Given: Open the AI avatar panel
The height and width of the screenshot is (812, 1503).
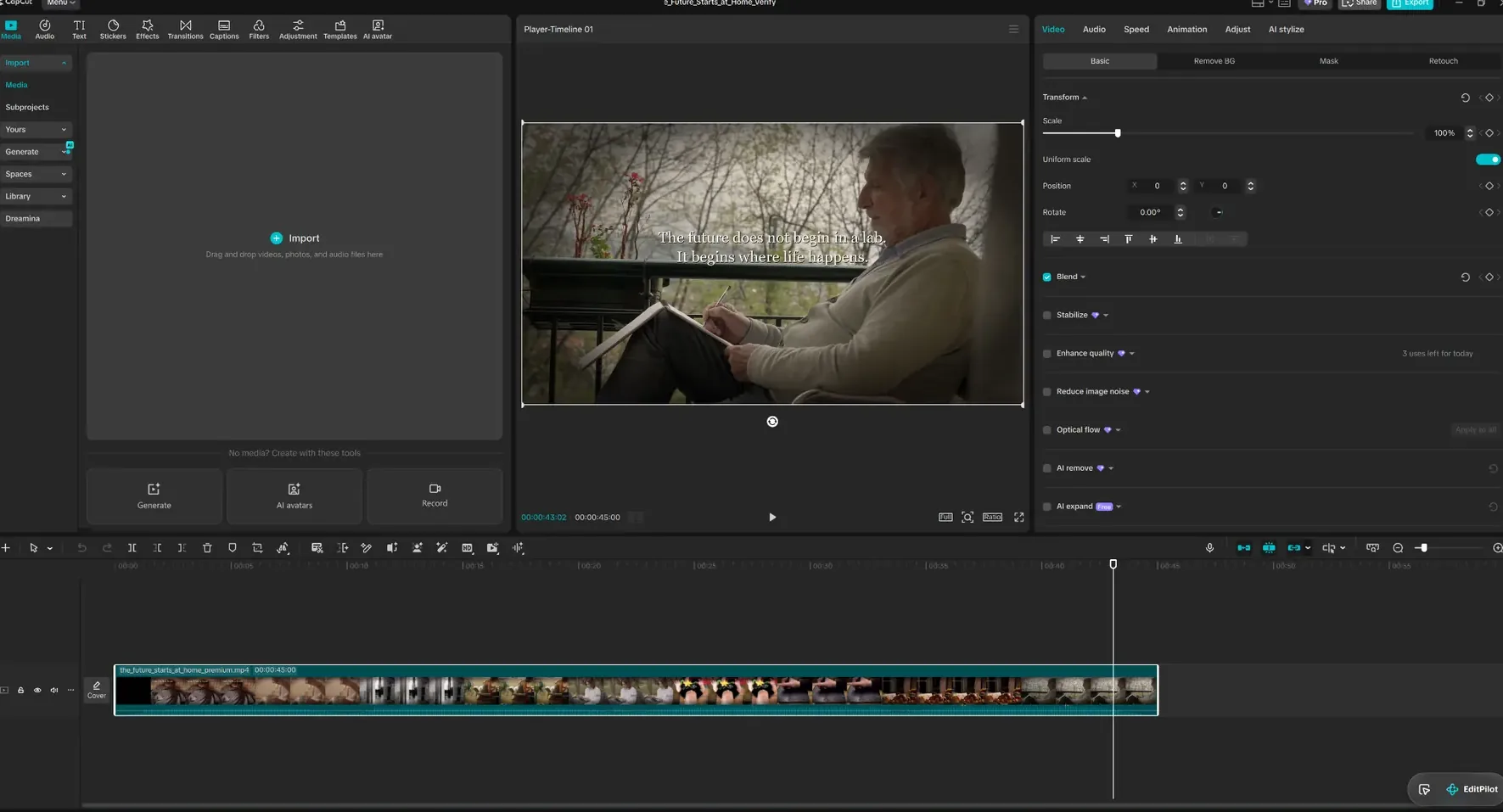Looking at the screenshot, I should click(x=378, y=29).
